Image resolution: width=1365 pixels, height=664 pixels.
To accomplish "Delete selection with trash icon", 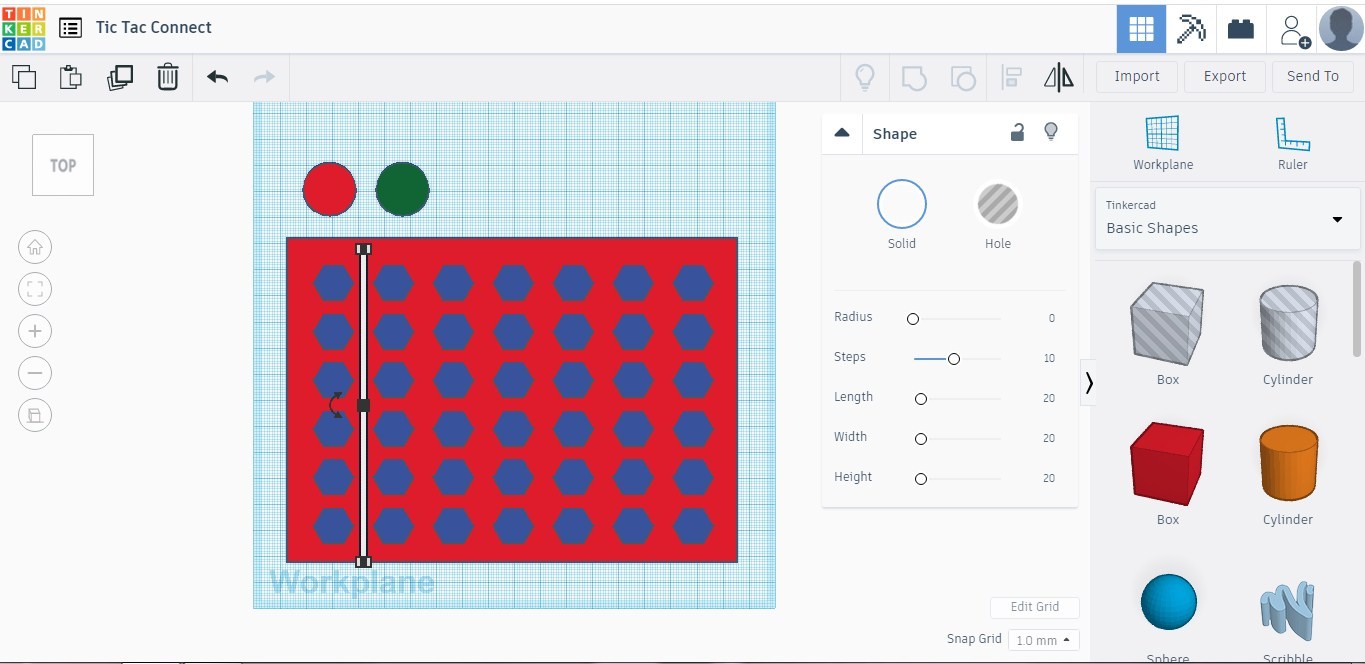I will (168, 77).
